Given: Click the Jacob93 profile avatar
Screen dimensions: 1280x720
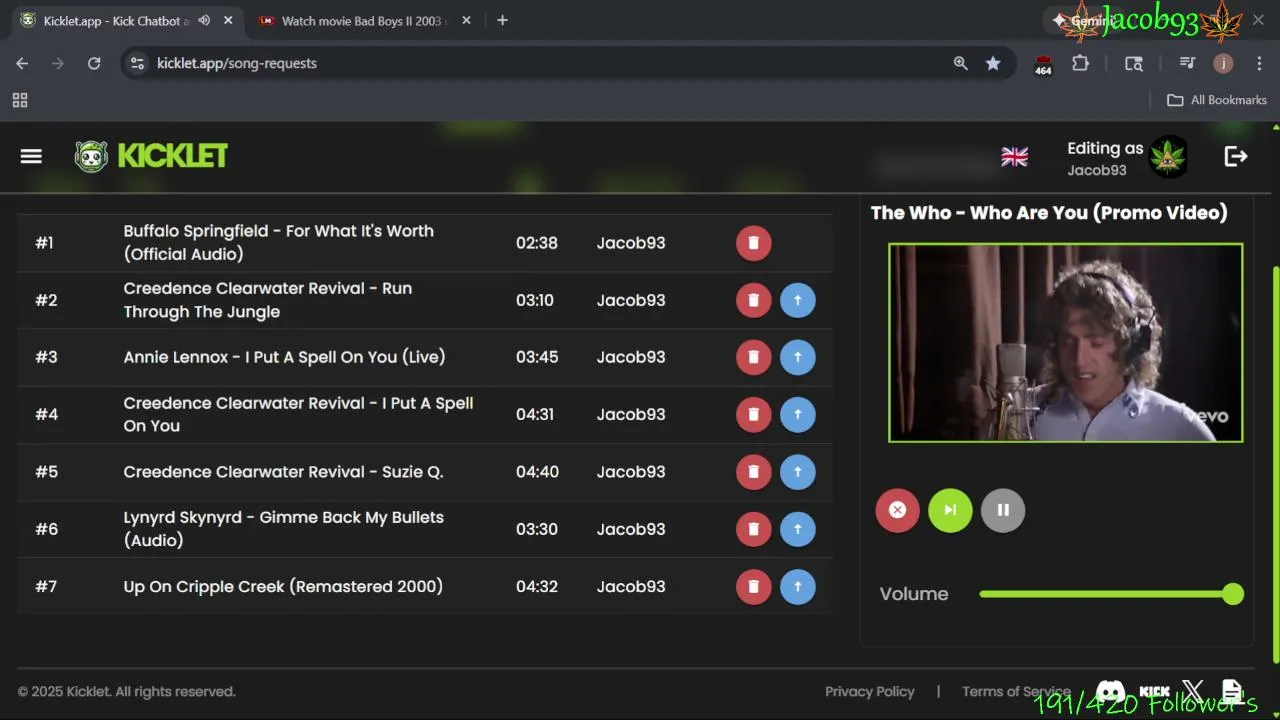Looking at the screenshot, I should [1168, 157].
